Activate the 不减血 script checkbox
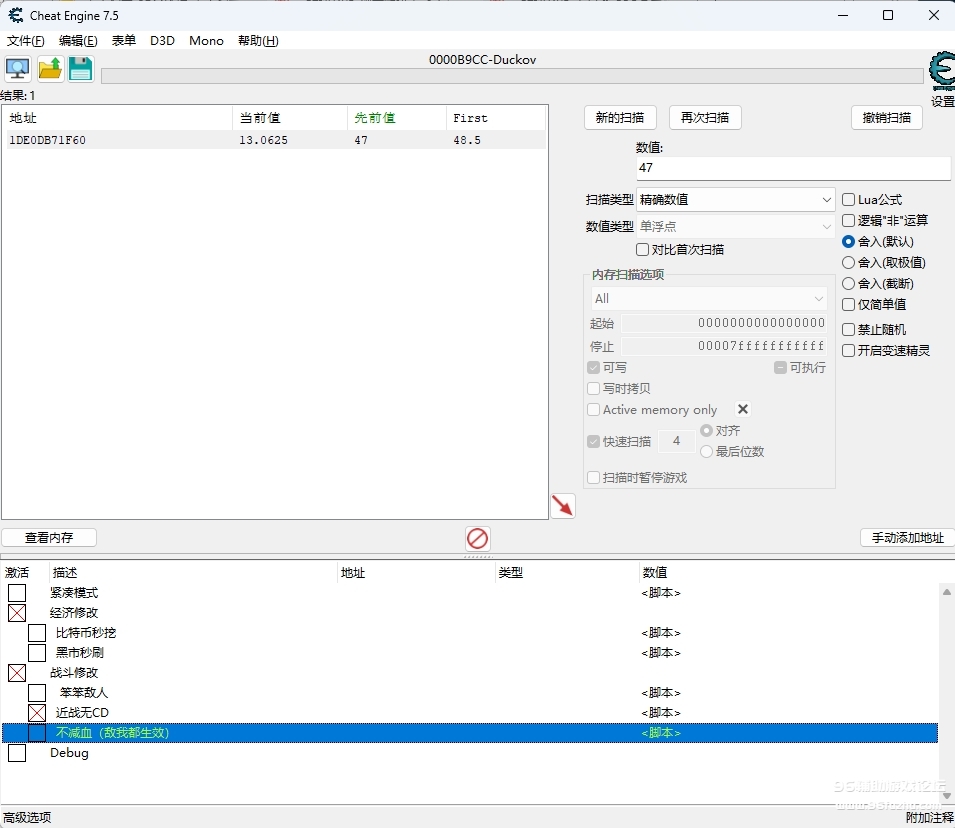 tap(37, 733)
